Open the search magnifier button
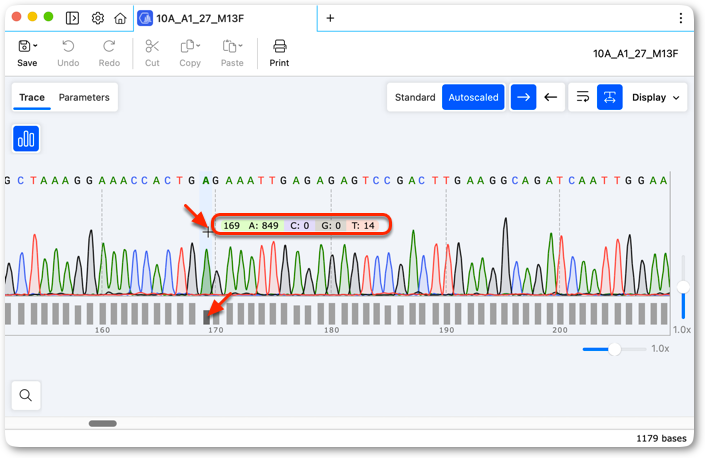714x458 pixels. click(x=26, y=395)
